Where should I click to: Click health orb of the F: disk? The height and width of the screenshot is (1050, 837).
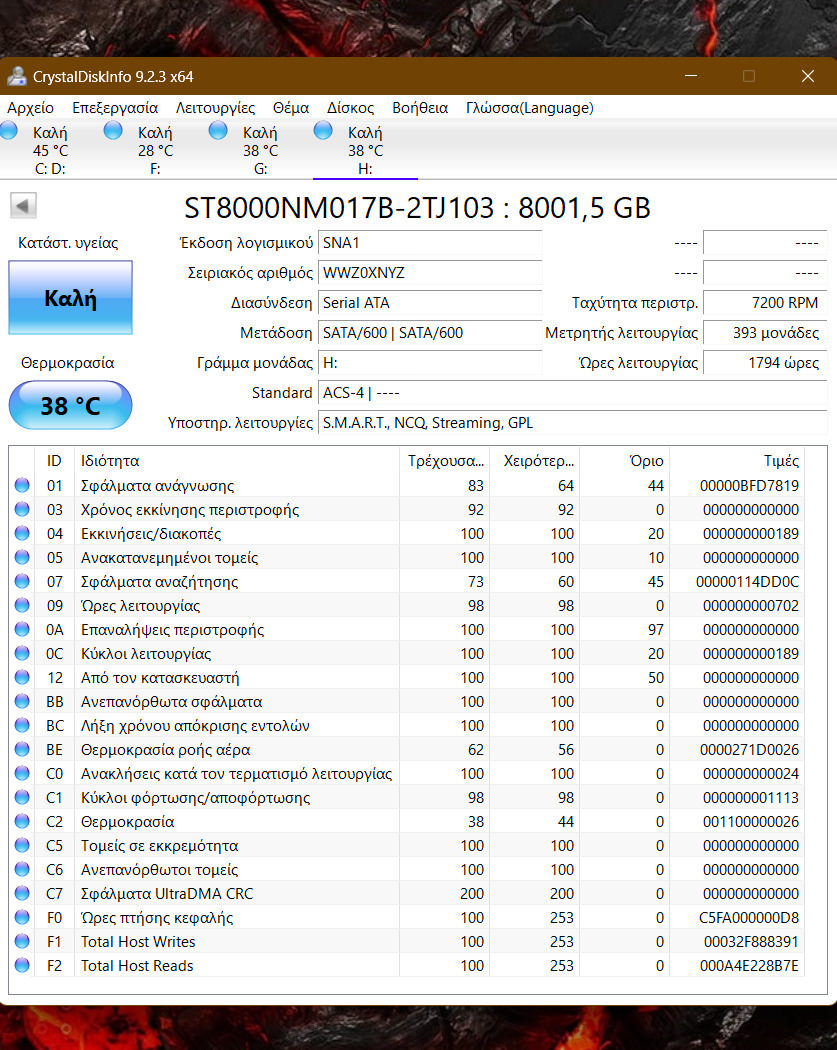coord(113,130)
